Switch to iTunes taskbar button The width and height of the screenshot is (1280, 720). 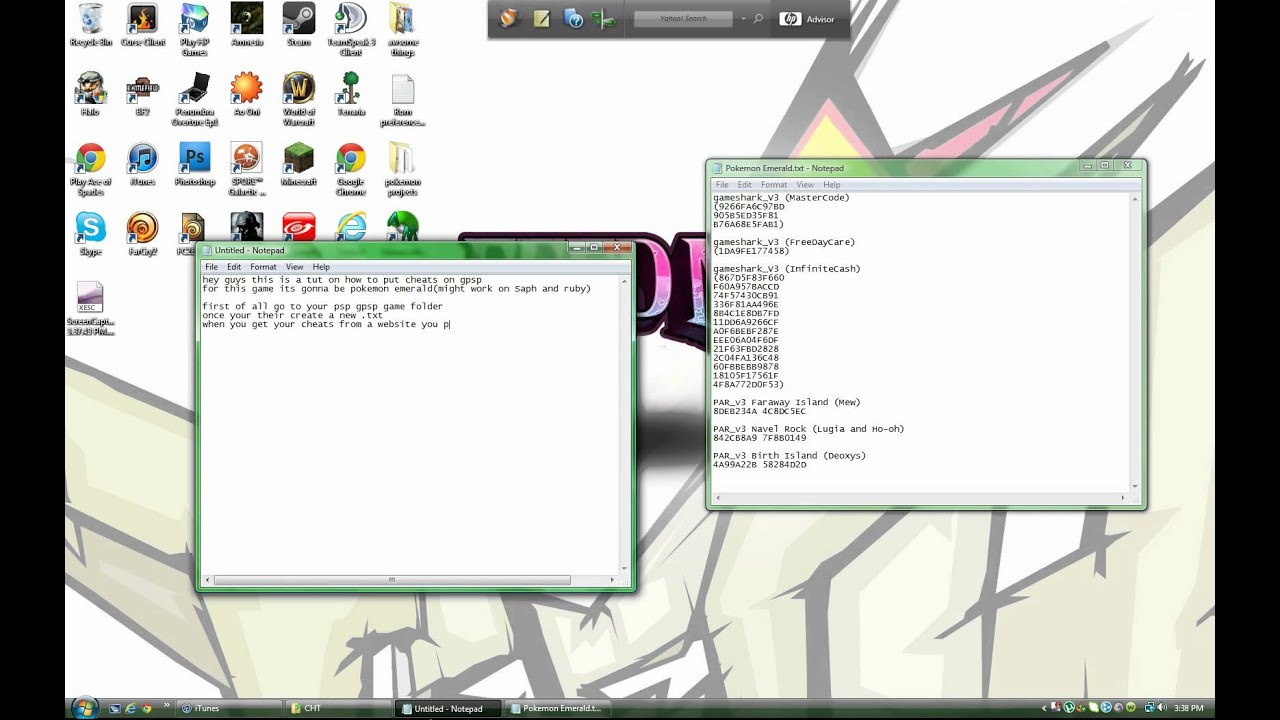tap(228, 708)
